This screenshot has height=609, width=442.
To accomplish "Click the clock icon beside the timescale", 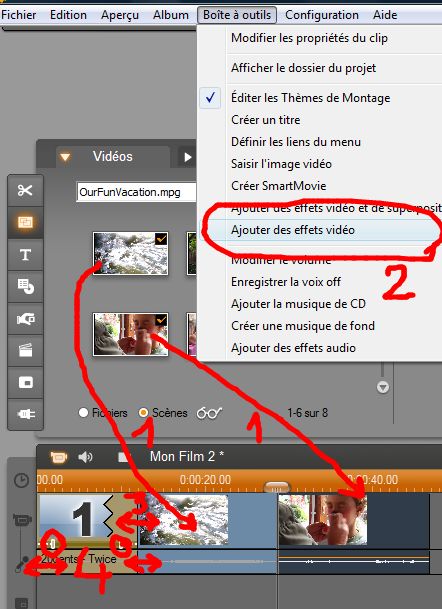I will point(21,480).
